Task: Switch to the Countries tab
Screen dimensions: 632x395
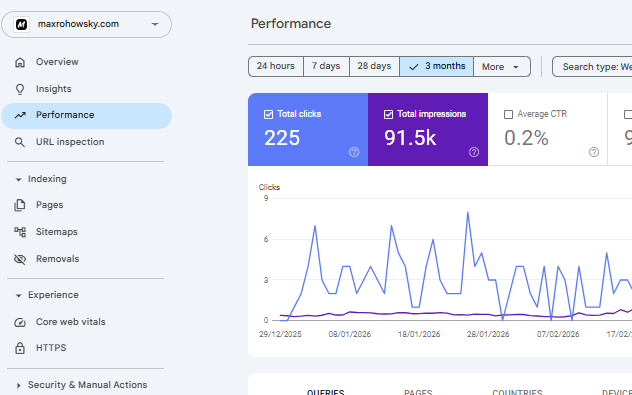Action: click(x=517, y=392)
